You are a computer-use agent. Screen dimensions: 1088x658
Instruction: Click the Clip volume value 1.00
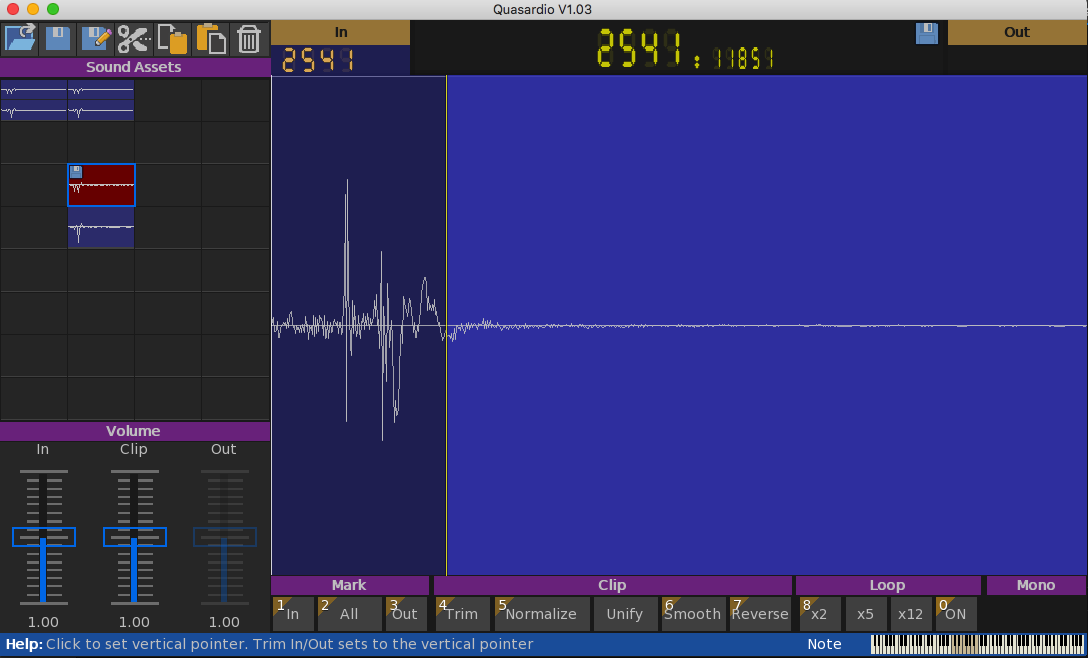pyautogui.click(x=134, y=622)
